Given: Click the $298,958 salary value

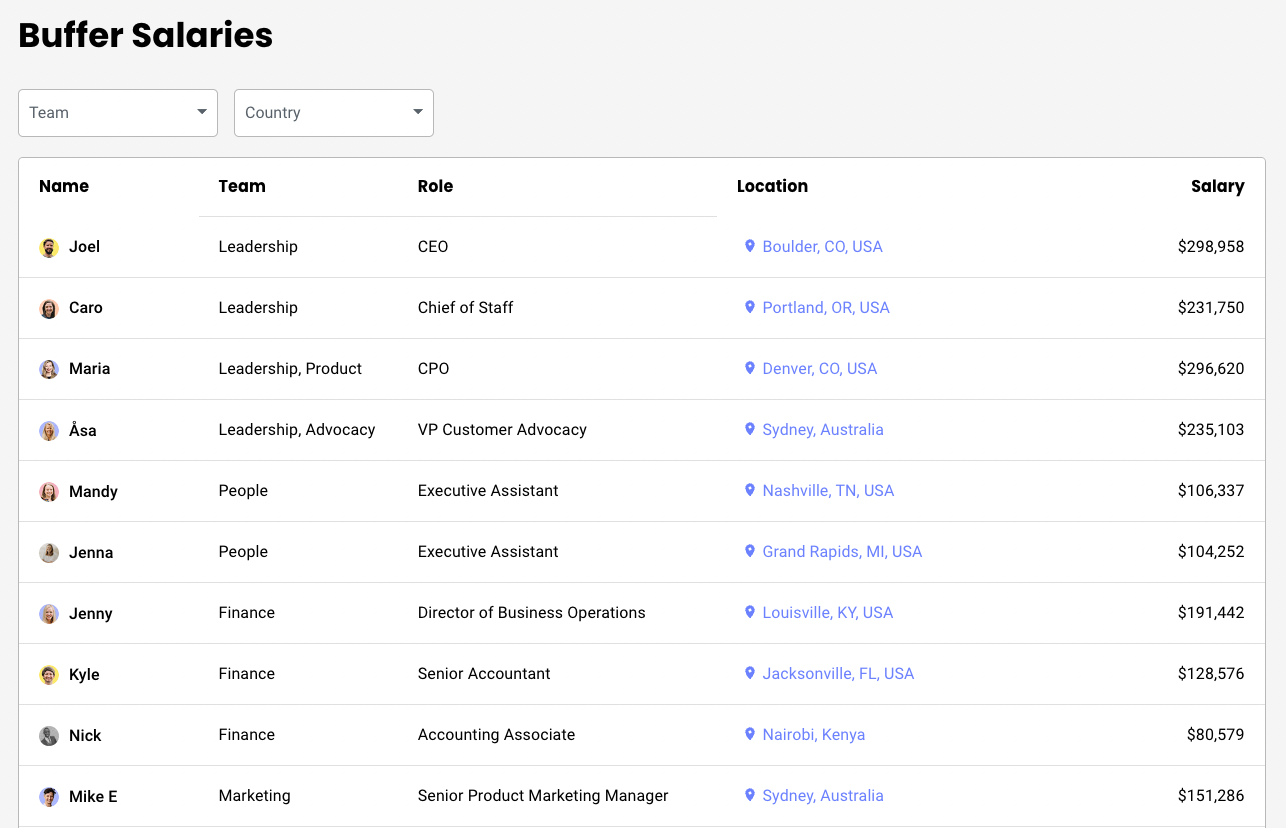Looking at the screenshot, I should [x=1211, y=246].
